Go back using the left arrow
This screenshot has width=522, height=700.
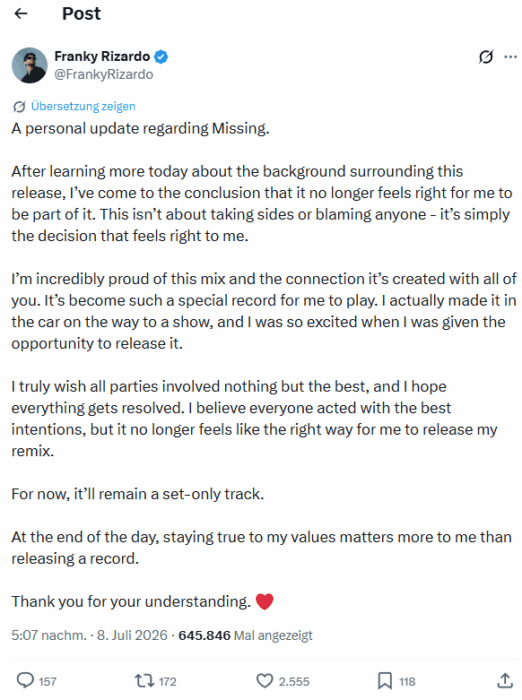[21, 14]
